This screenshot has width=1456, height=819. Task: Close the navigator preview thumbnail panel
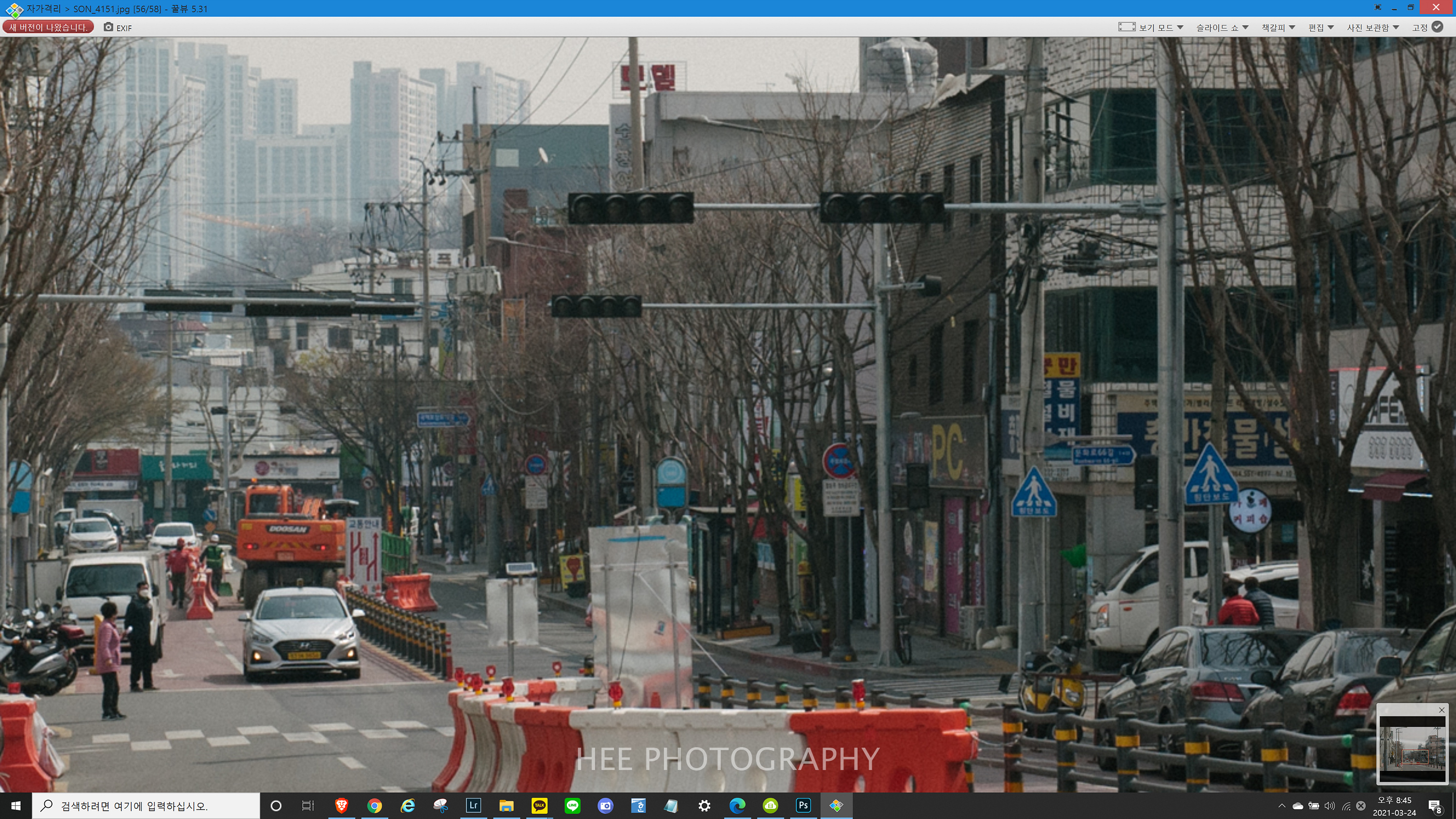pos(1441,710)
